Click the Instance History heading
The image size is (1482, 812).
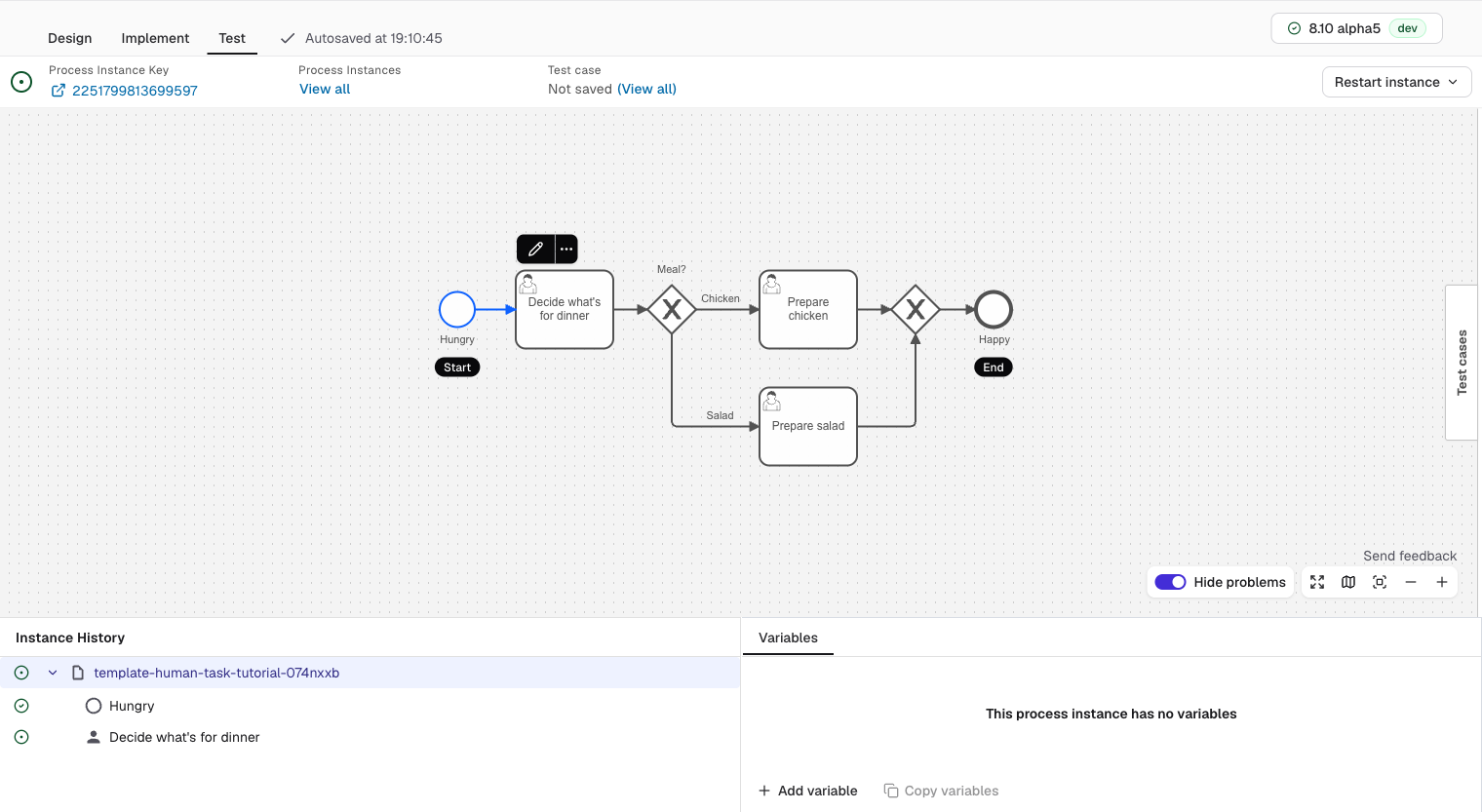pyautogui.click(x=70, y=638)
